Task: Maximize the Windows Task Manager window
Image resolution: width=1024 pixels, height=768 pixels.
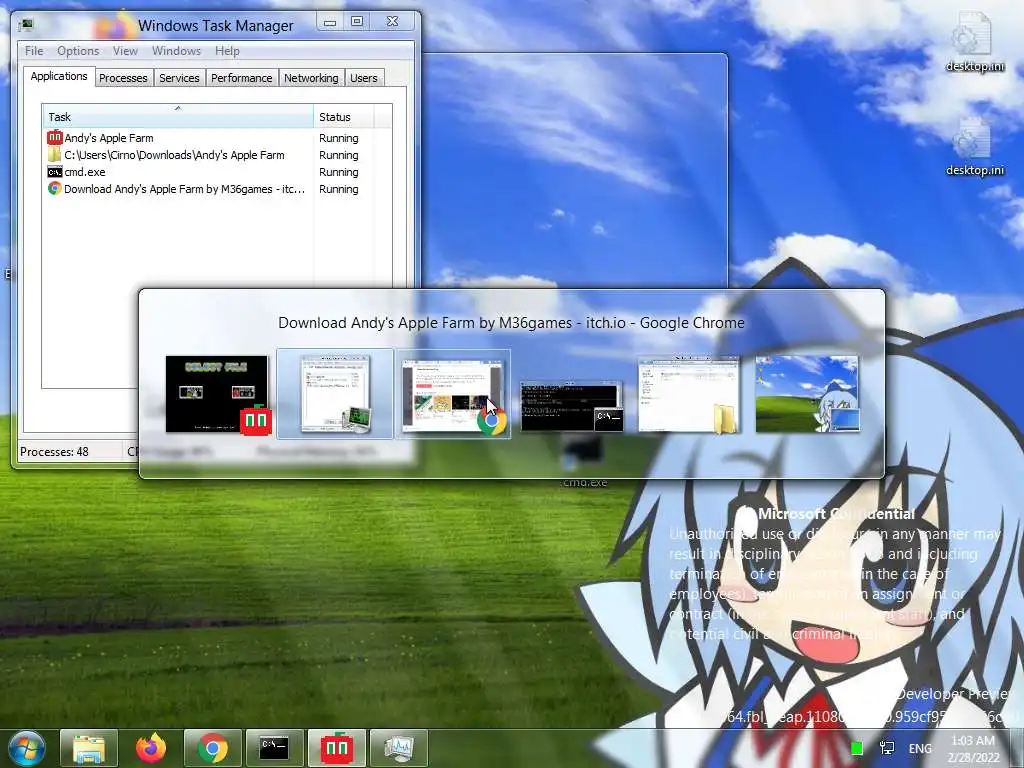Action: 357,22
